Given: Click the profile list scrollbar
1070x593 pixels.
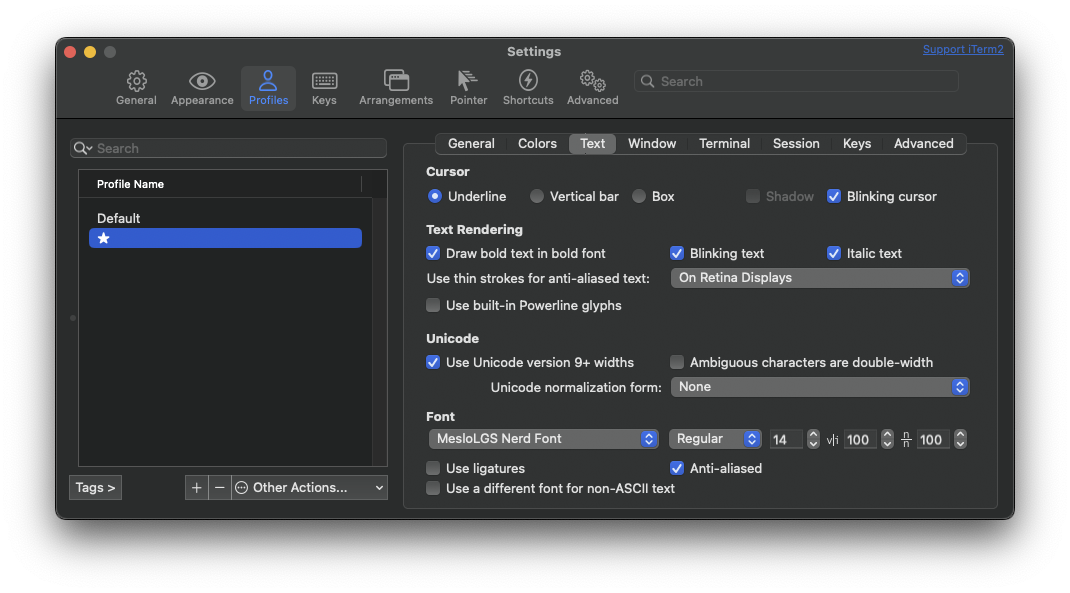Looking at the screenshot, I should point(380,331).
